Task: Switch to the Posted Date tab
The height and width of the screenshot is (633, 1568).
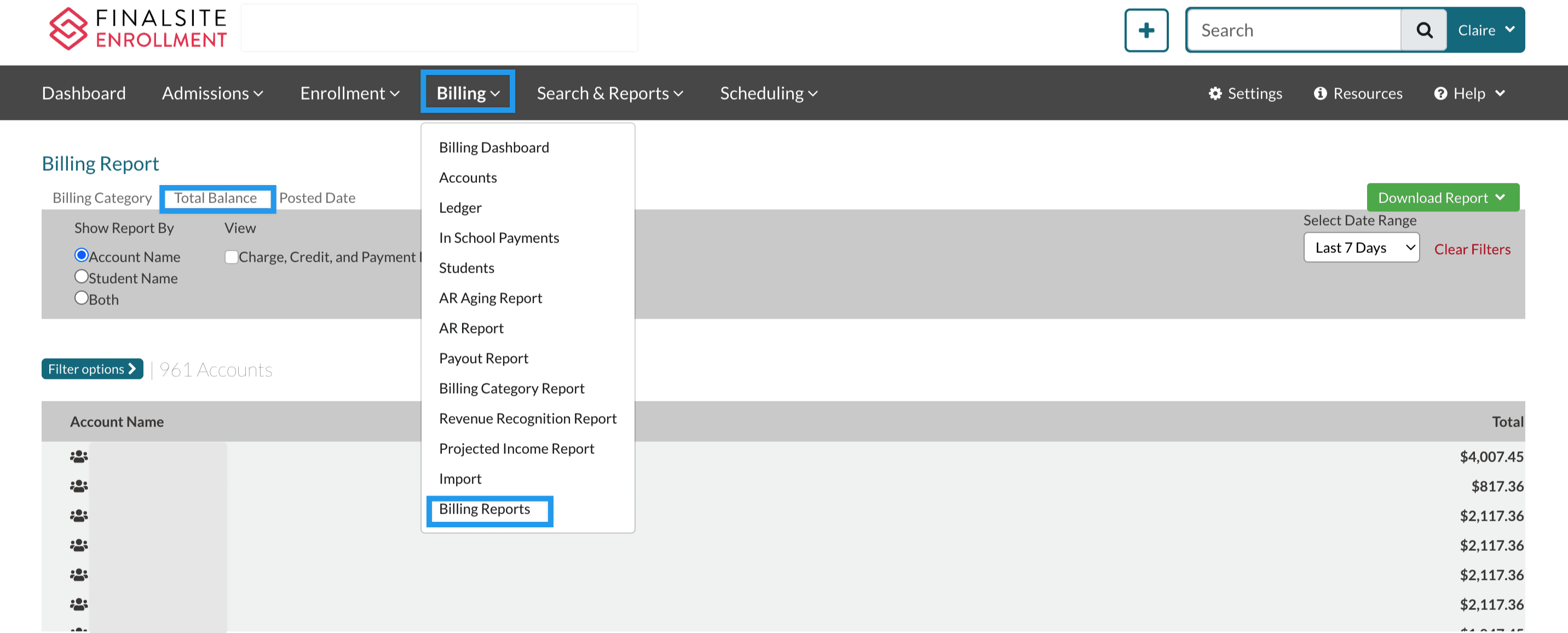Action: pos(317,198)
